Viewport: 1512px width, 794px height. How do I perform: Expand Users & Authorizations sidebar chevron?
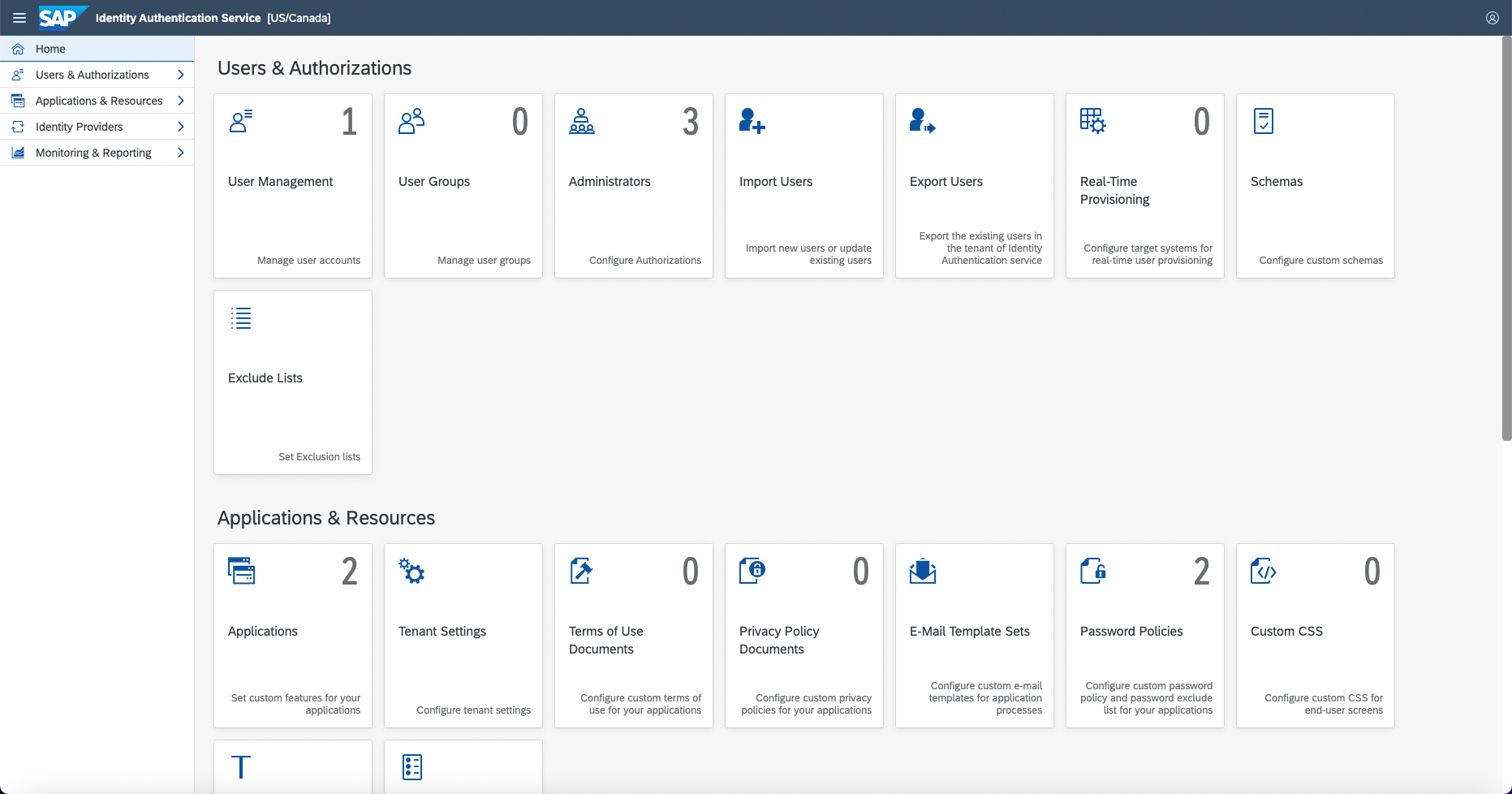[180, 75]
